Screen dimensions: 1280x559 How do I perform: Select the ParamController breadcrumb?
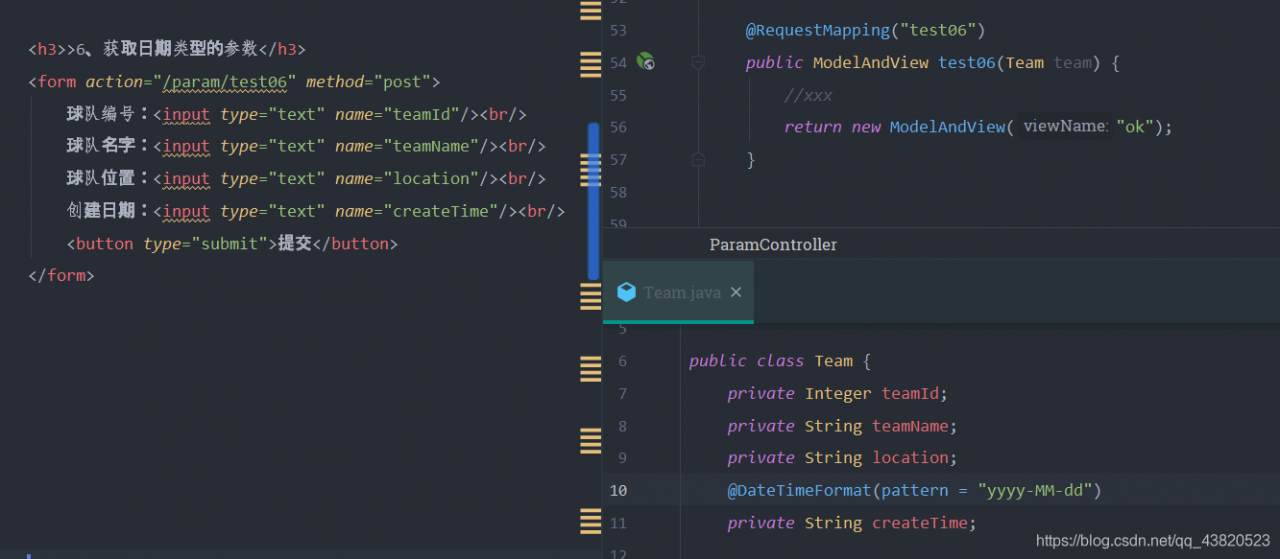point(773,245)
